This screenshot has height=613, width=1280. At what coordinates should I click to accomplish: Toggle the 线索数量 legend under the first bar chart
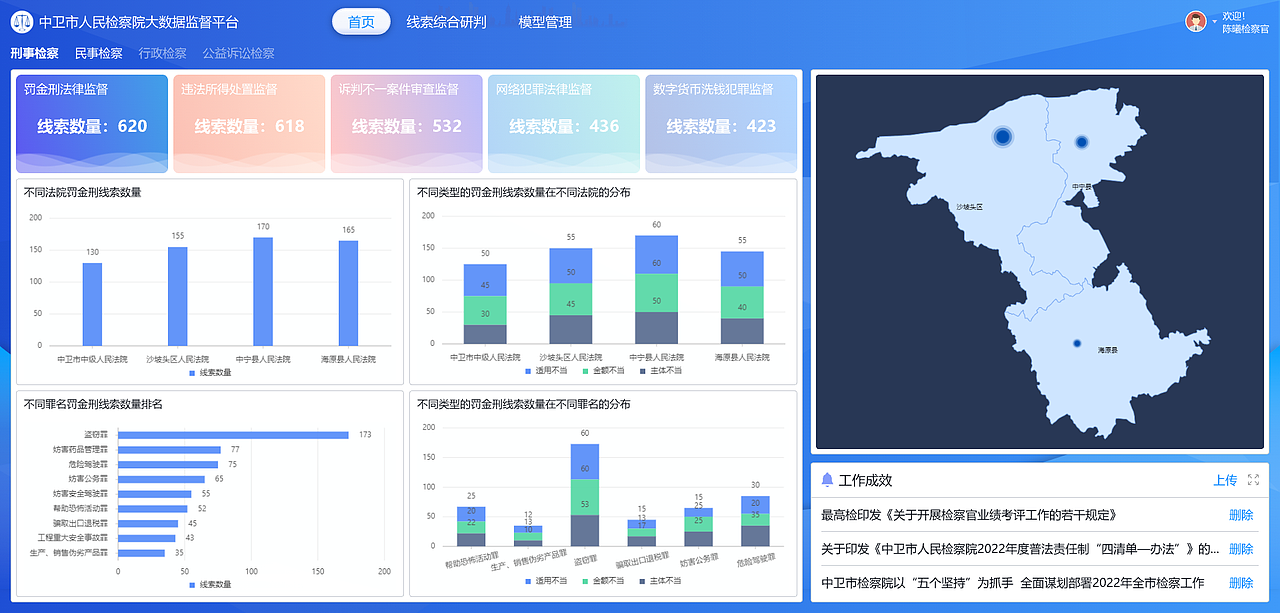(210, 374)
